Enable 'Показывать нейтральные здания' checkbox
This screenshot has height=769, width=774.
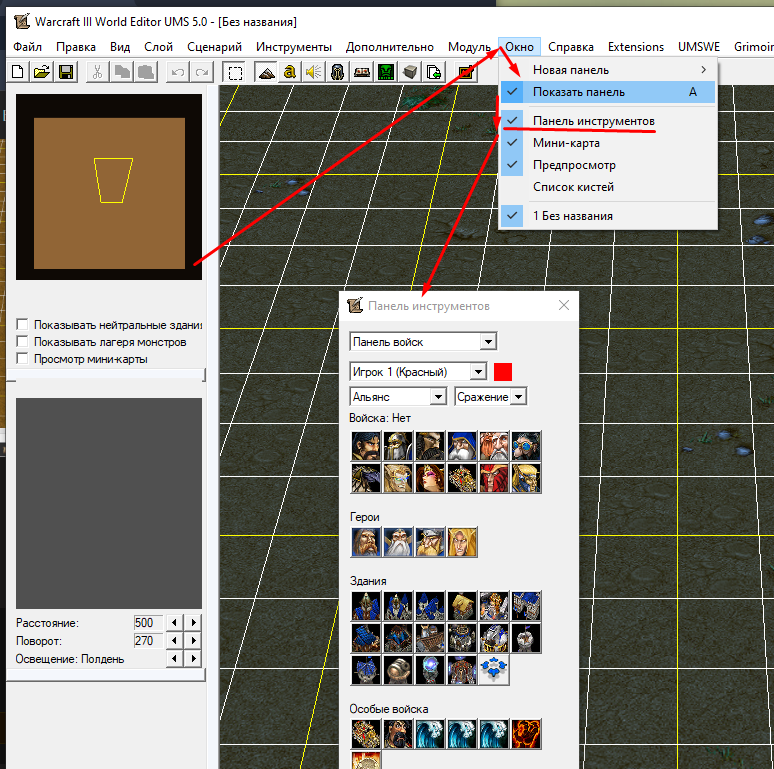click(x=22, y=324)
